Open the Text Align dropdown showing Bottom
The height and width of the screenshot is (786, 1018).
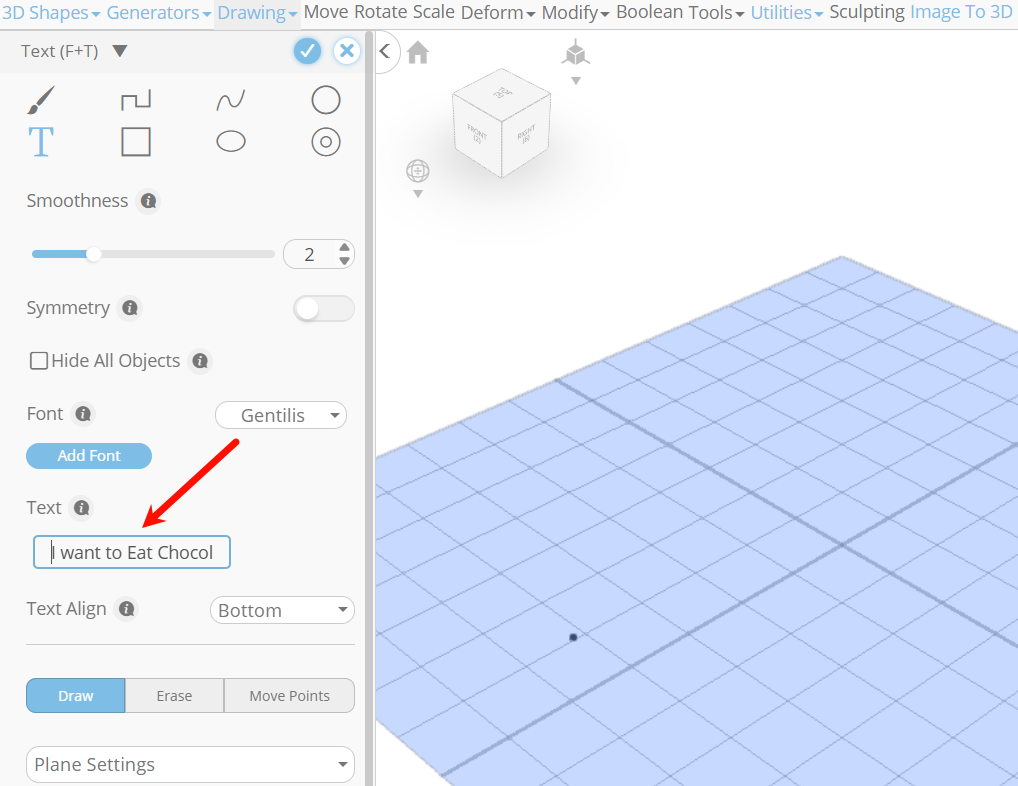point(282,610)
